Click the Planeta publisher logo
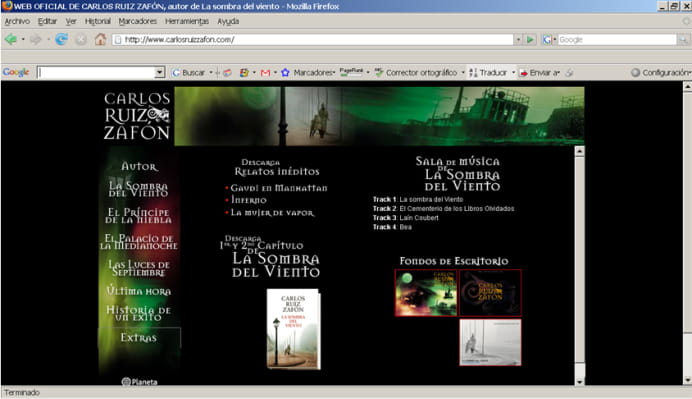Image resolution: width=692 pixels, height=399 pixels. tap(139, 382)
